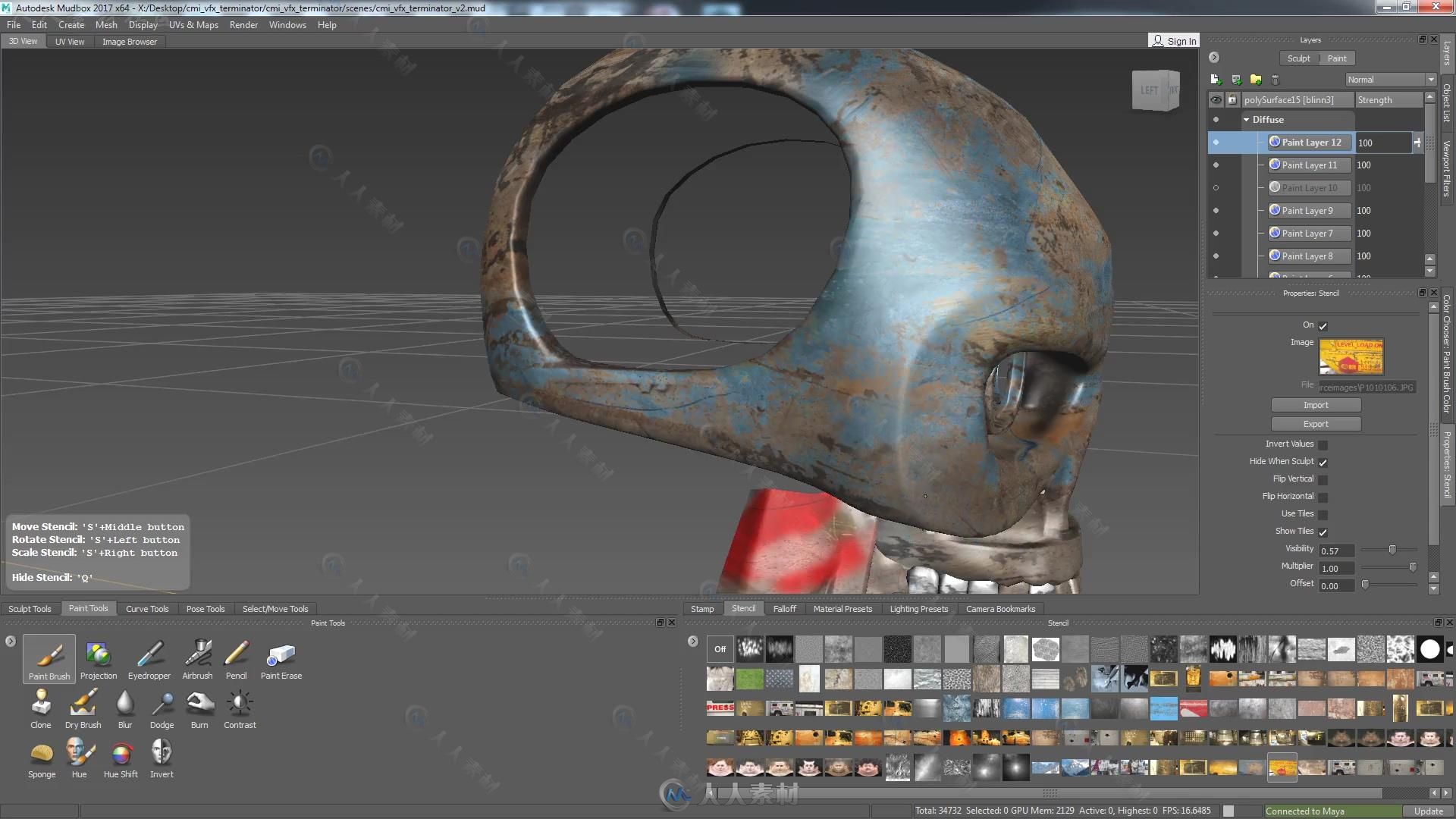Adjust the Visibility slider handle

tap(1392, 550)
